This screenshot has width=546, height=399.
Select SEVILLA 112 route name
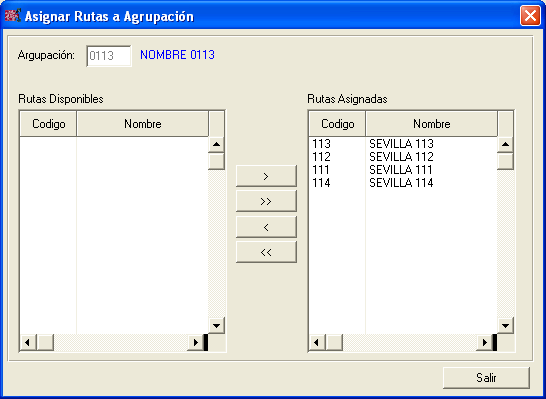(401, 157)
